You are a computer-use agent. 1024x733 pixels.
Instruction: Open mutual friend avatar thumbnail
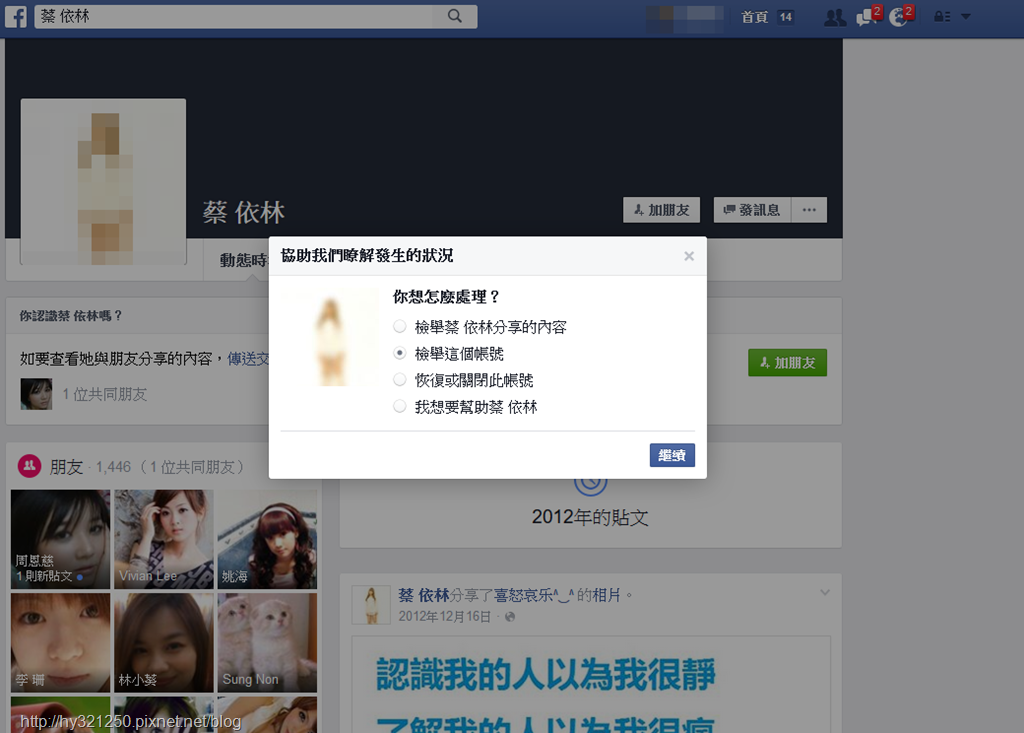point(37,394)
